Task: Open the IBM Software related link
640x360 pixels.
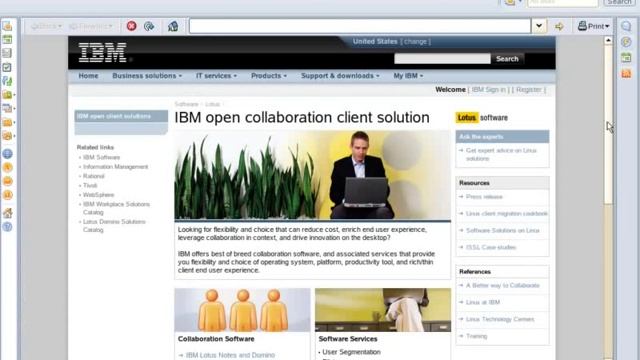Action: (101, 157)
